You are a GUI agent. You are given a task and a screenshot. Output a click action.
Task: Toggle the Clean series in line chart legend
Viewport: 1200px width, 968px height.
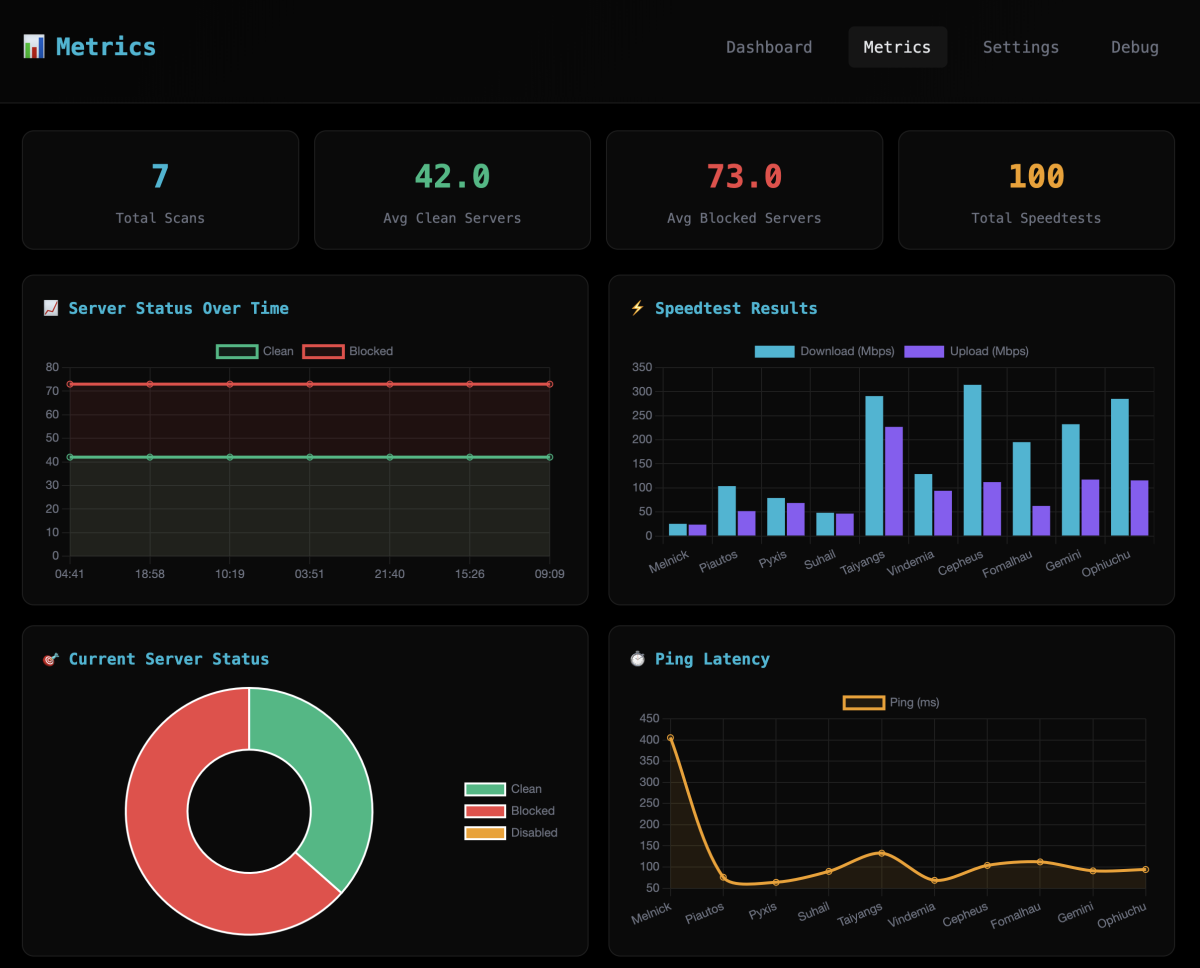255,352
